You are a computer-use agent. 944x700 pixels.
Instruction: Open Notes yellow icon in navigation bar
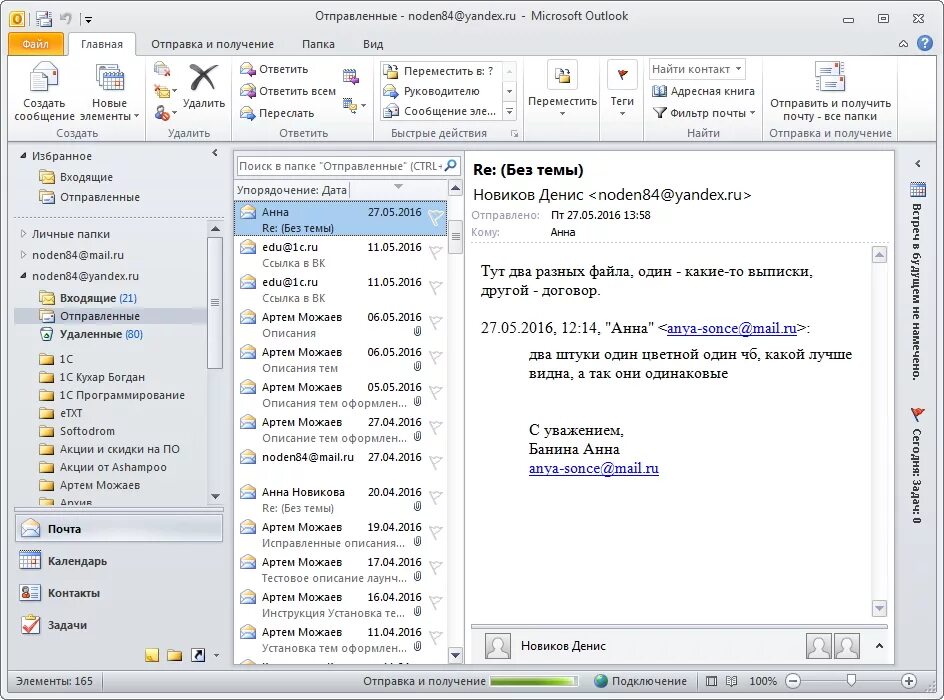pos(152,655)
